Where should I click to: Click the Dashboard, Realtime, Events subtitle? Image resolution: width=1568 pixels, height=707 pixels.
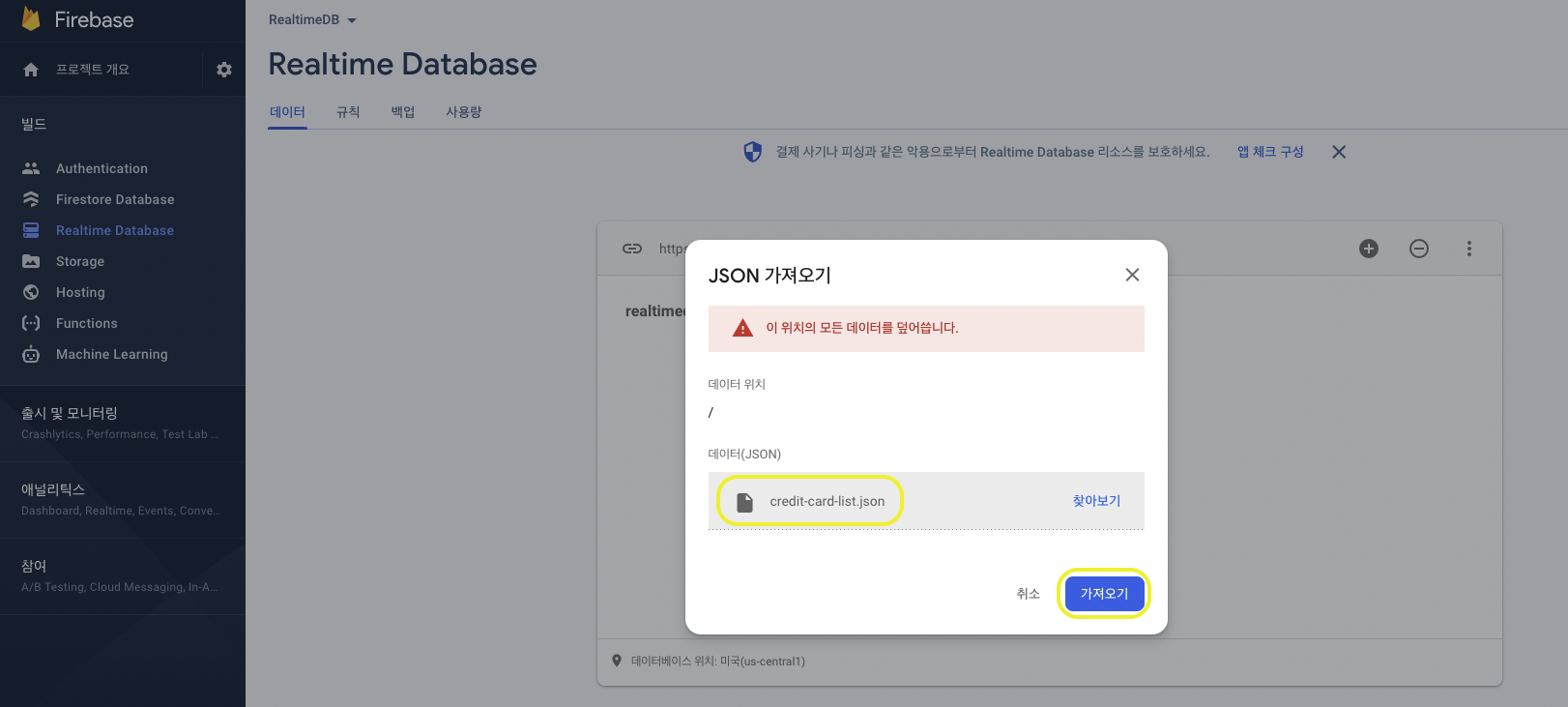121,511
